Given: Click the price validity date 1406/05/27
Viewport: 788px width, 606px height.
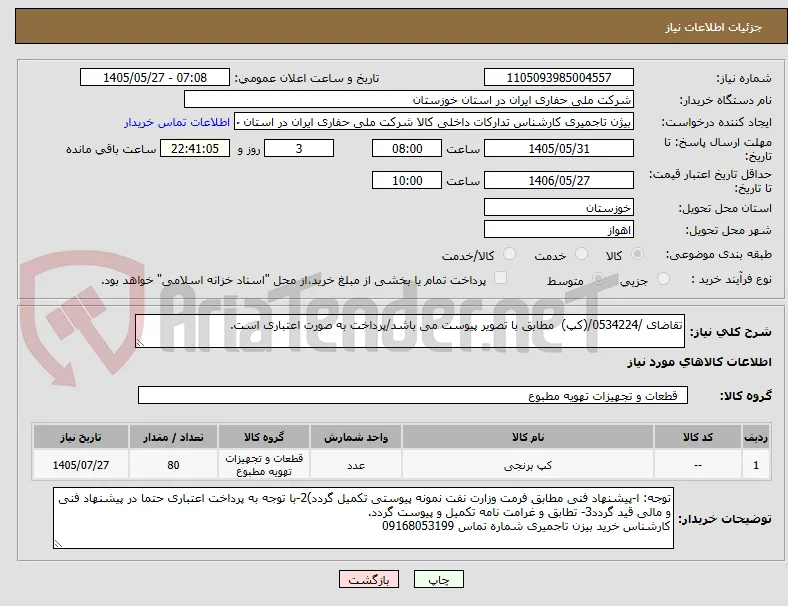Looking at the screenshot, I should pos(558,180).
